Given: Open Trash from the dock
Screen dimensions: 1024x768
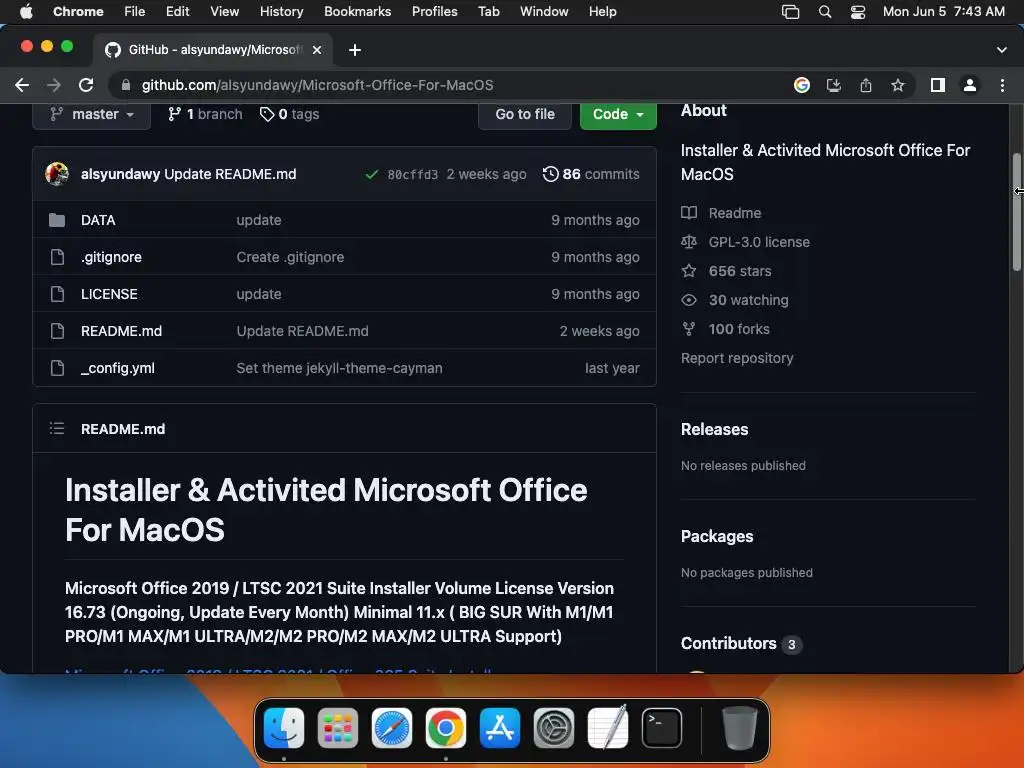Looking at the screenshot, I should click(x=739, y=728).
